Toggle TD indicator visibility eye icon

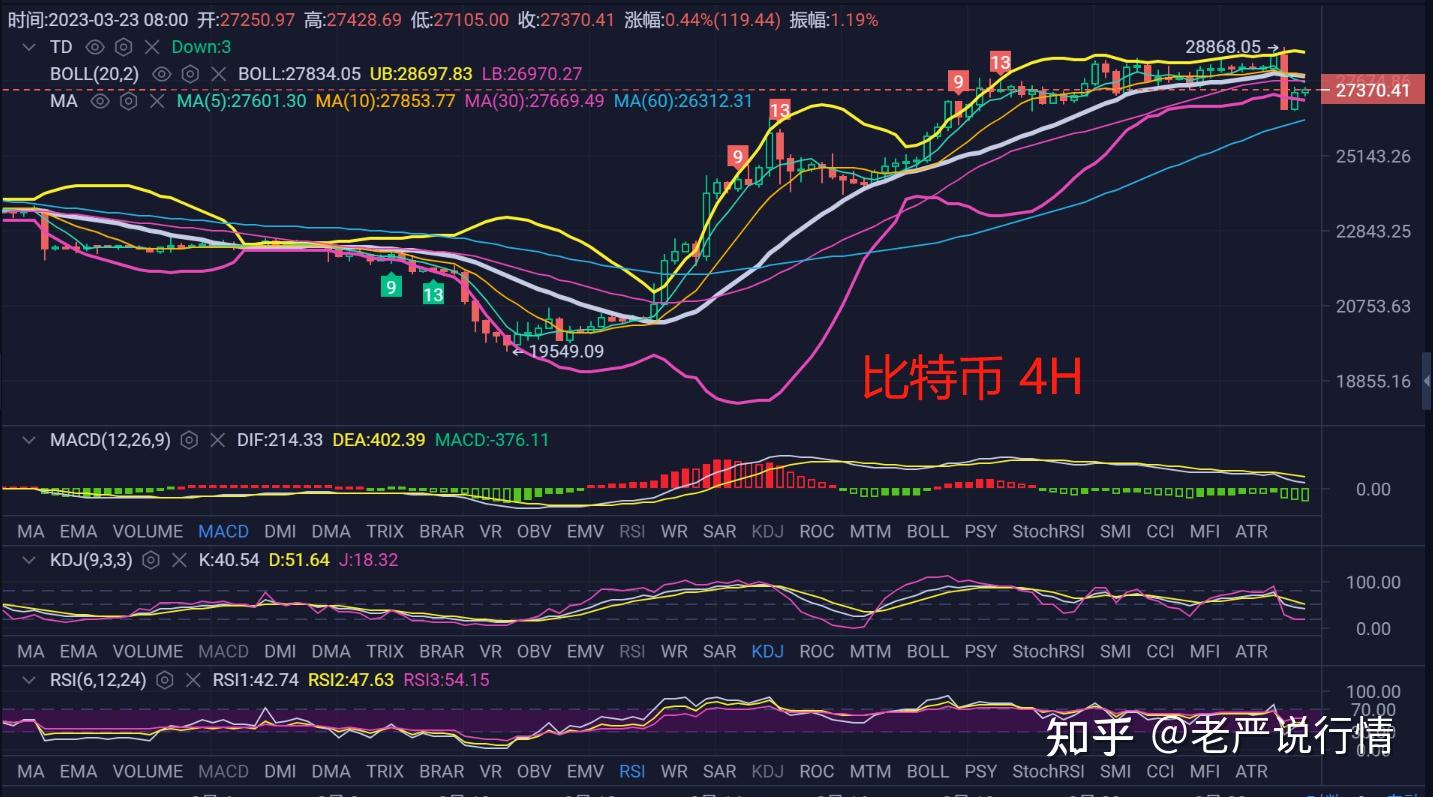click(x=95, y=47)
